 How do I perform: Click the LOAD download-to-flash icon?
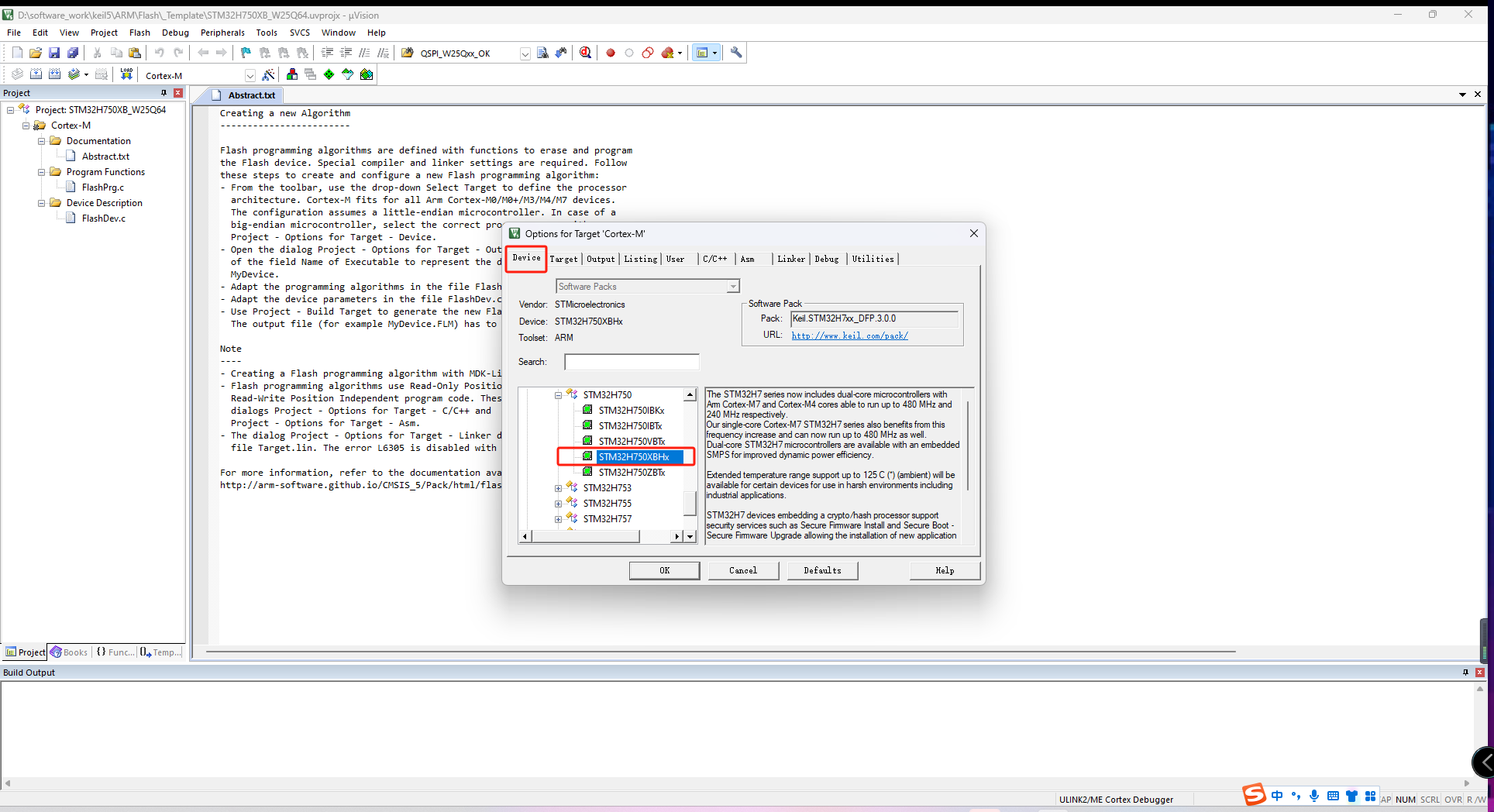coord(126,74)
